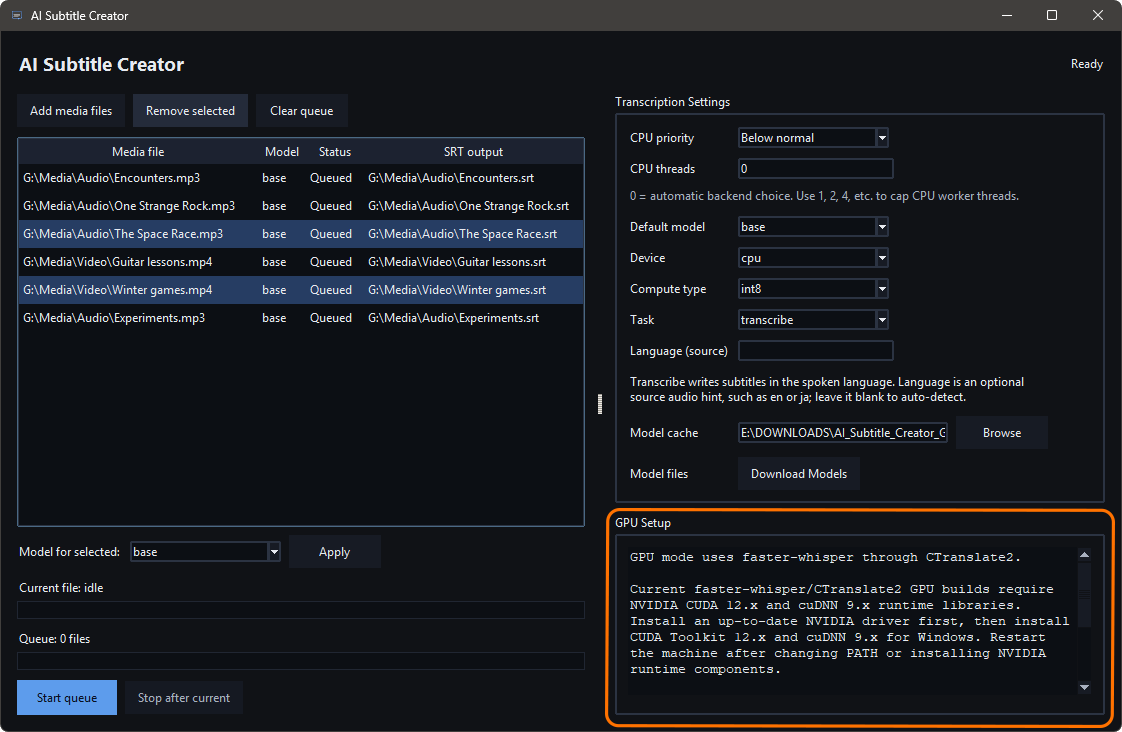This screenshot has height=732, width=1122.
Task: Click the Model column header
Action: point(282,152)
